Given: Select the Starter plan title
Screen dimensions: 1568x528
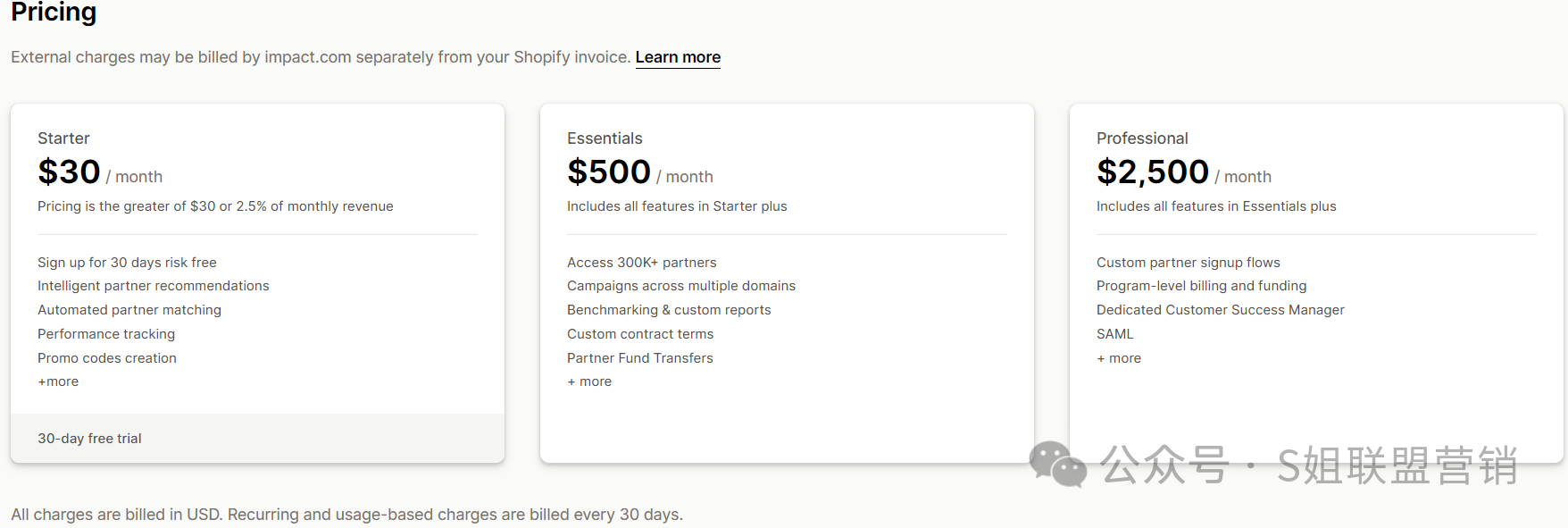Looking at the screenshot, I should 63,138.
